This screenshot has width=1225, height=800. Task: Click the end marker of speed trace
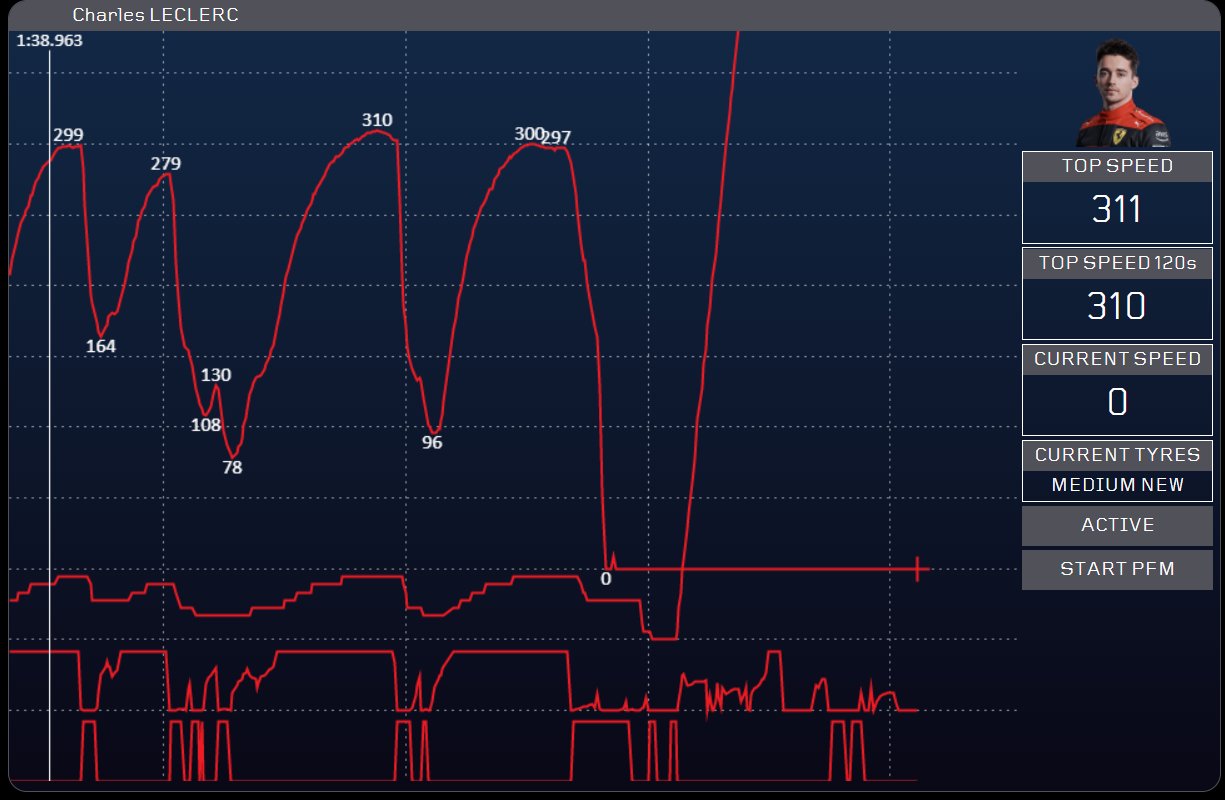click(x=917, y=569)
